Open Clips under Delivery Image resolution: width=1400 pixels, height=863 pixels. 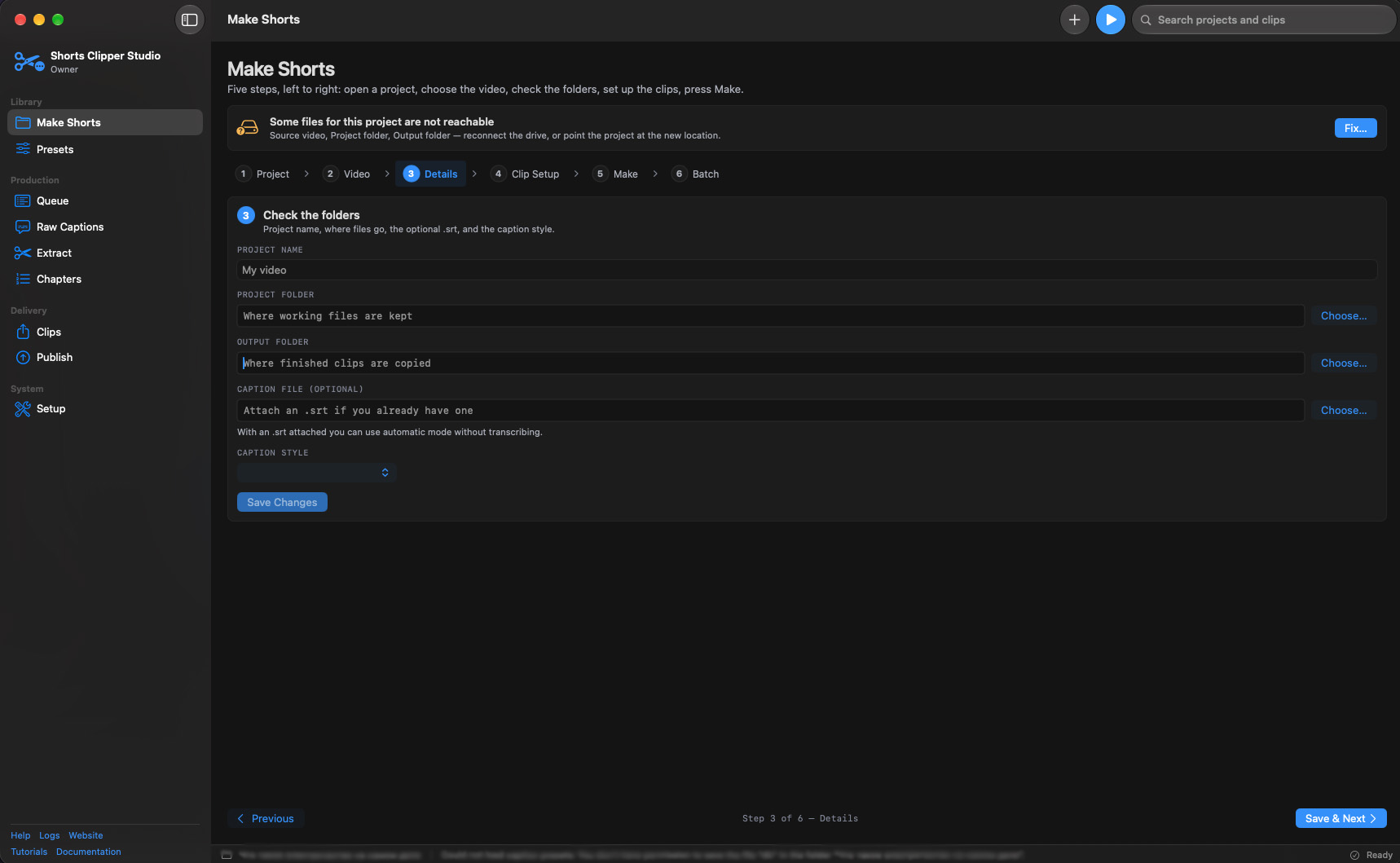coord(105,332)
